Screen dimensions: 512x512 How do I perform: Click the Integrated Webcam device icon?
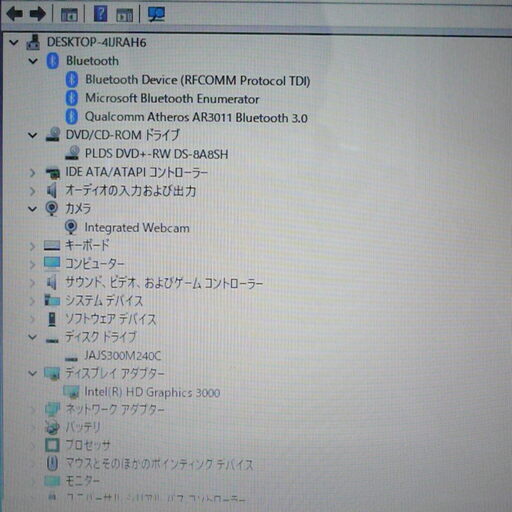coord(71,227)
